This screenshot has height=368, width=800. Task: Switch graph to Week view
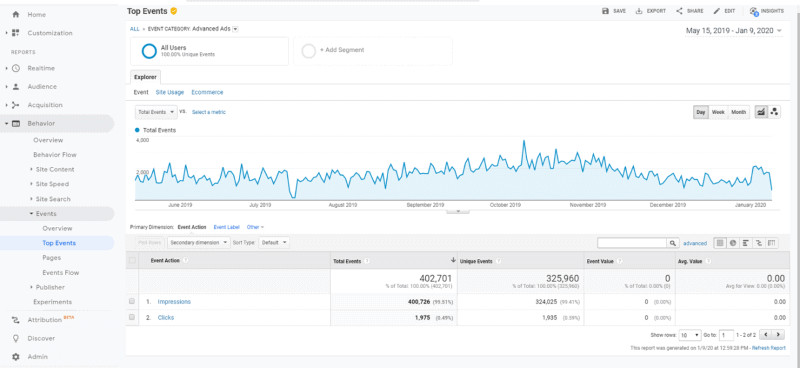pyautogui.click(x=718, y=112)
